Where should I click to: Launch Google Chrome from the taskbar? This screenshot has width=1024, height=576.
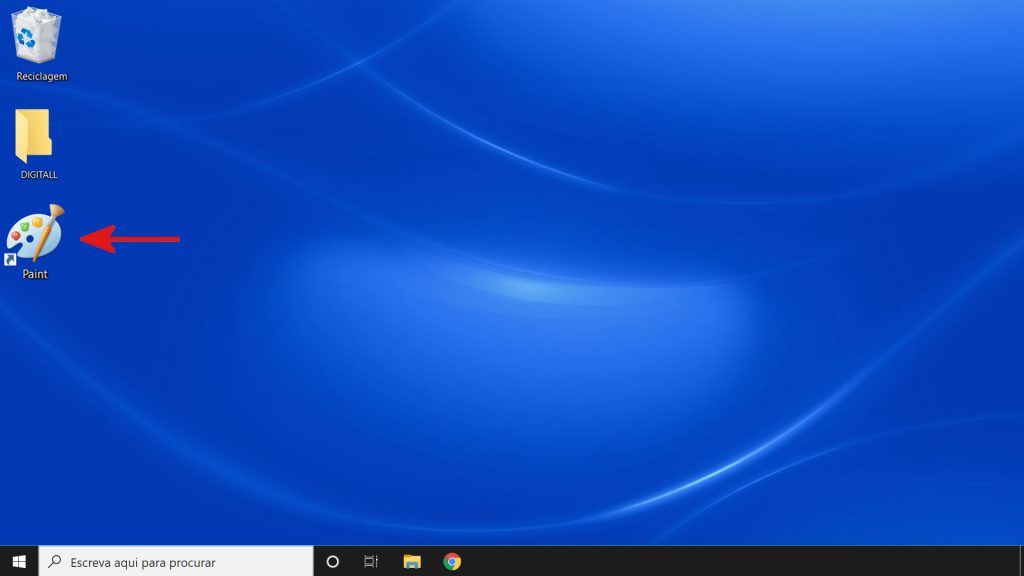(x=452, y=562)
